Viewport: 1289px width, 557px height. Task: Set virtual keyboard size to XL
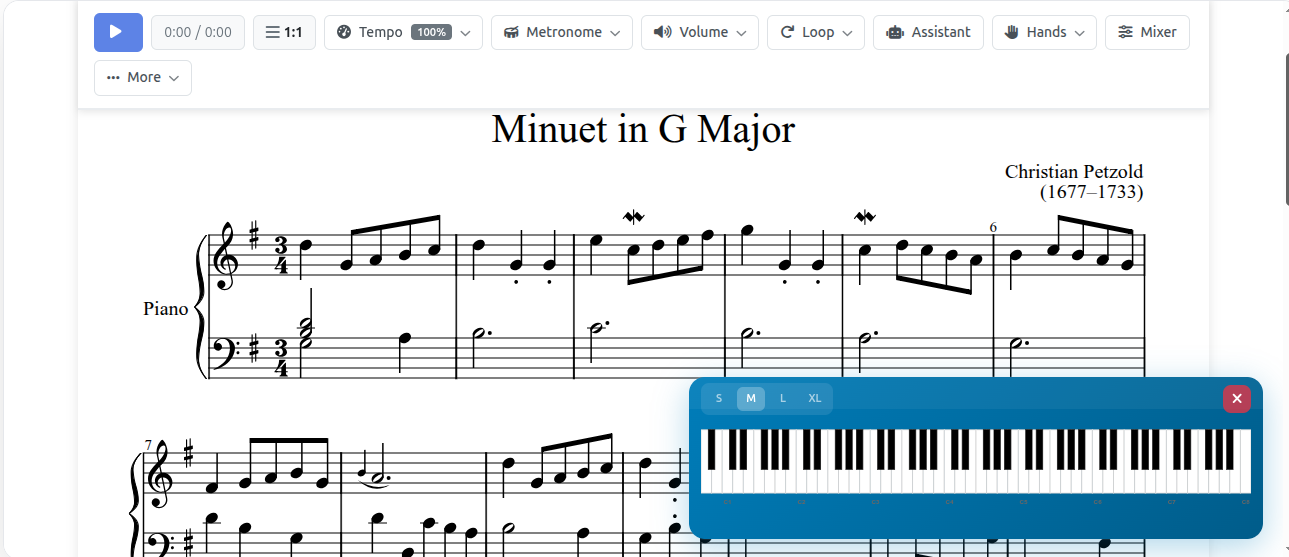point(815,398)
